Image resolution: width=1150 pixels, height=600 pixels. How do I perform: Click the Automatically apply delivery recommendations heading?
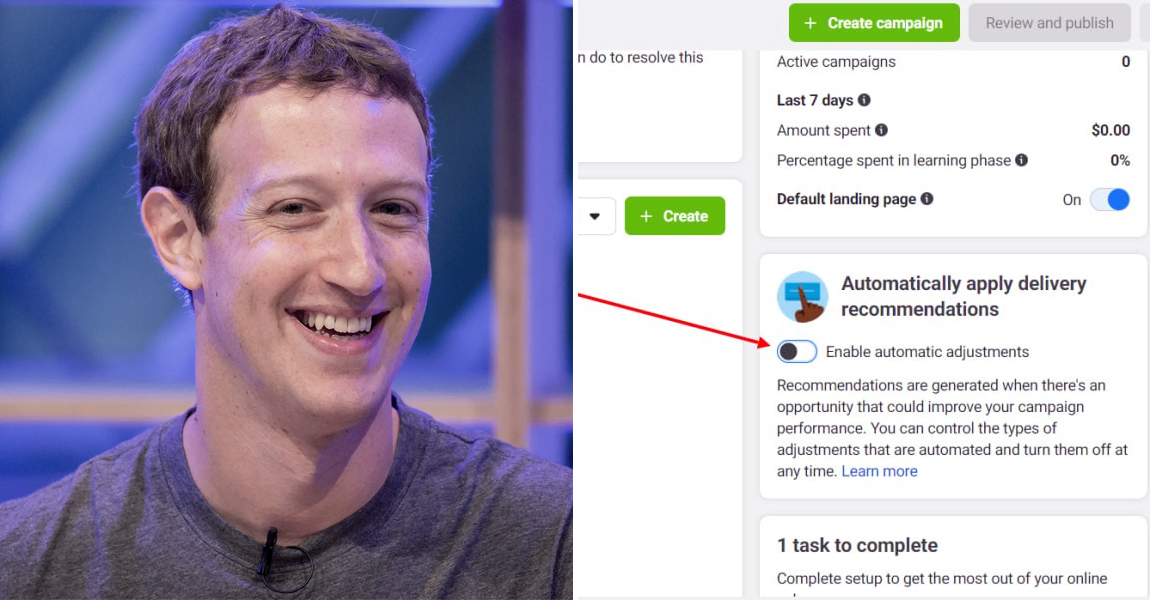click(x=964, y=296)
